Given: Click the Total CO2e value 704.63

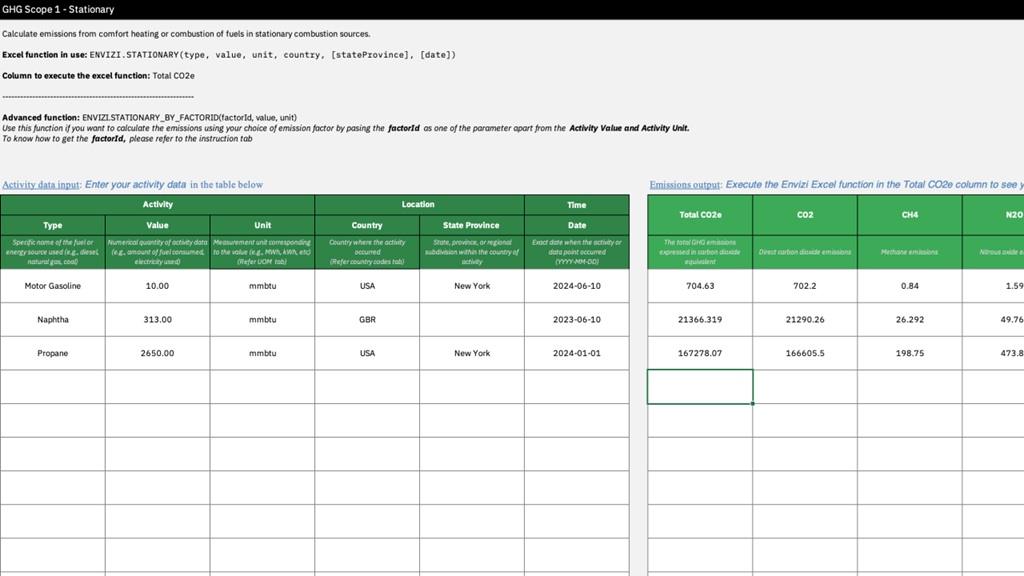Looking at the screenshot, I should 700,286.
